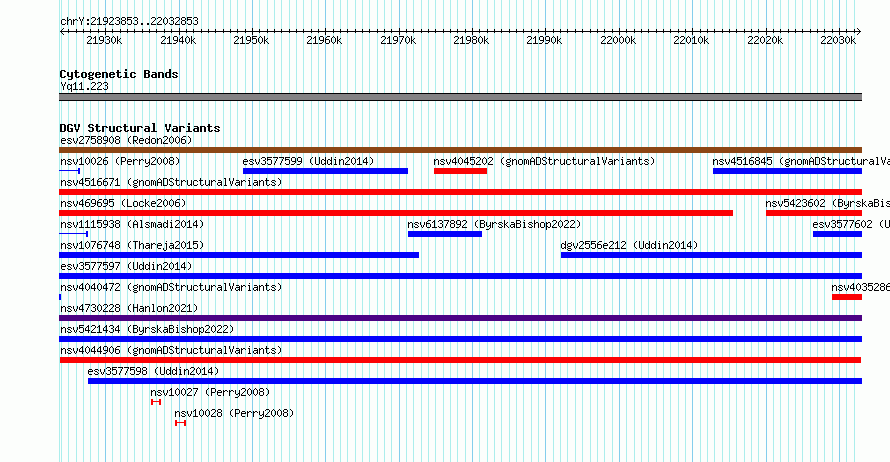Open the esv3577599 (Uddin2014) label
The width and height of the screenshot is (890, 462).
[x=308, y=161]
